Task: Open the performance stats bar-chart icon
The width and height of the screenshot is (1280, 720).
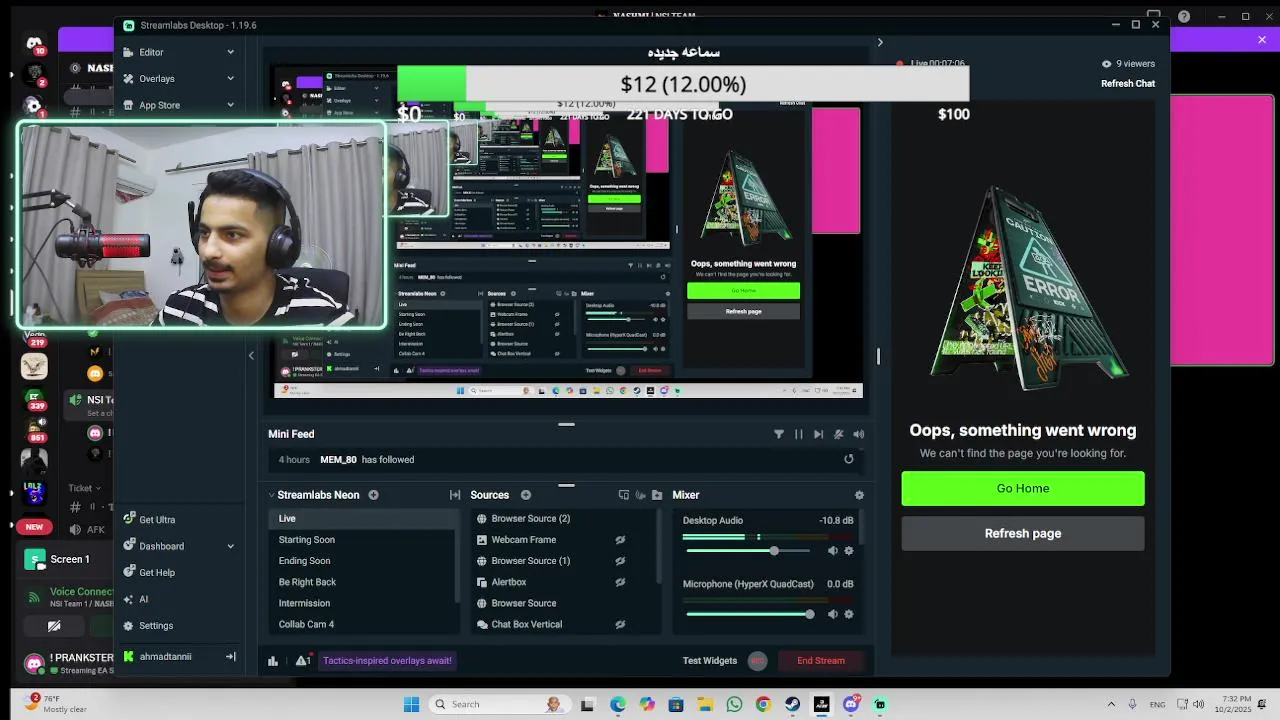Action: (273, 660)
